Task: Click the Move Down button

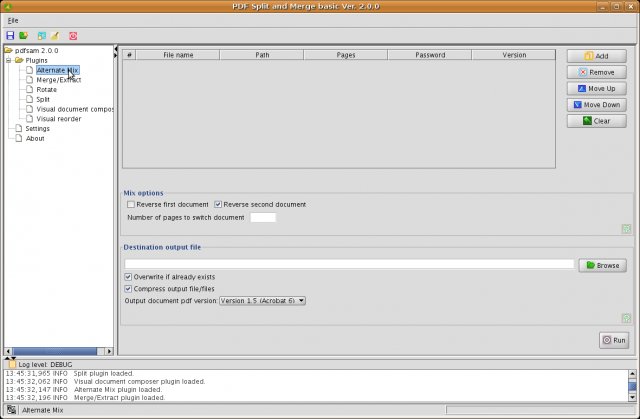Action: tap(596, 105)
